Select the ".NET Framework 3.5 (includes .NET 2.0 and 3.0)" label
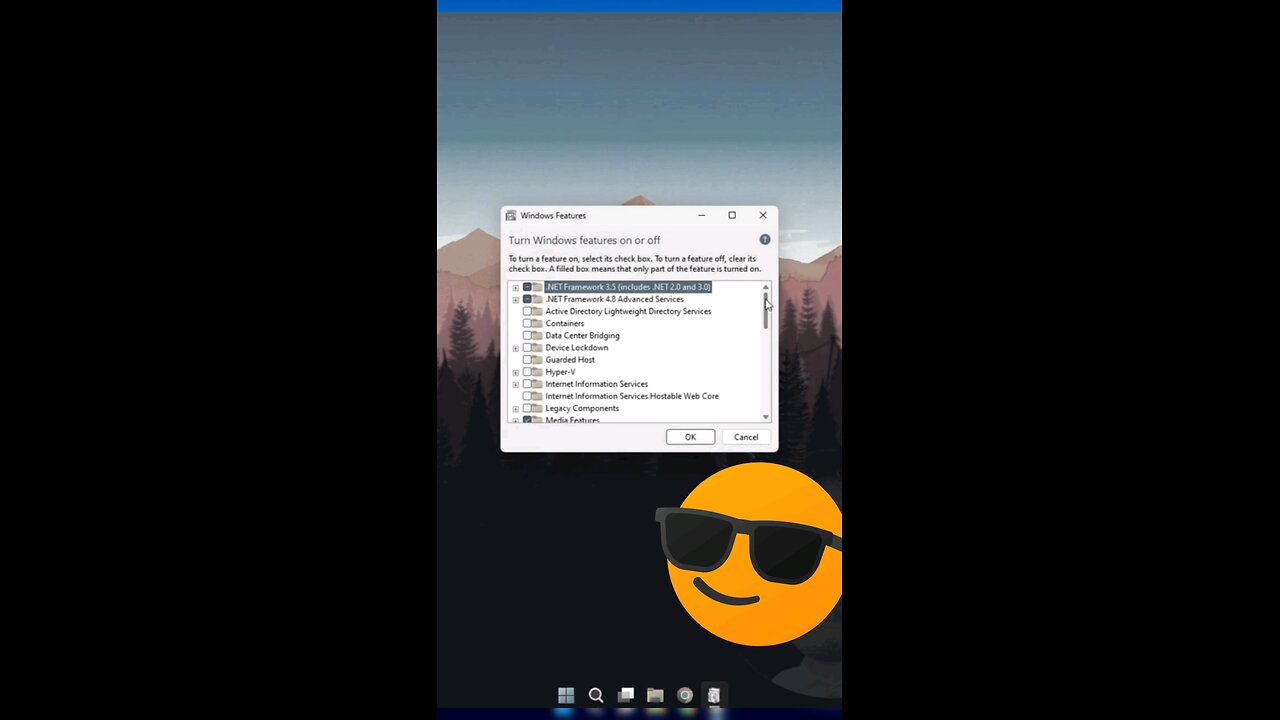Viewport: 1280px width, 720px height. 628,287
